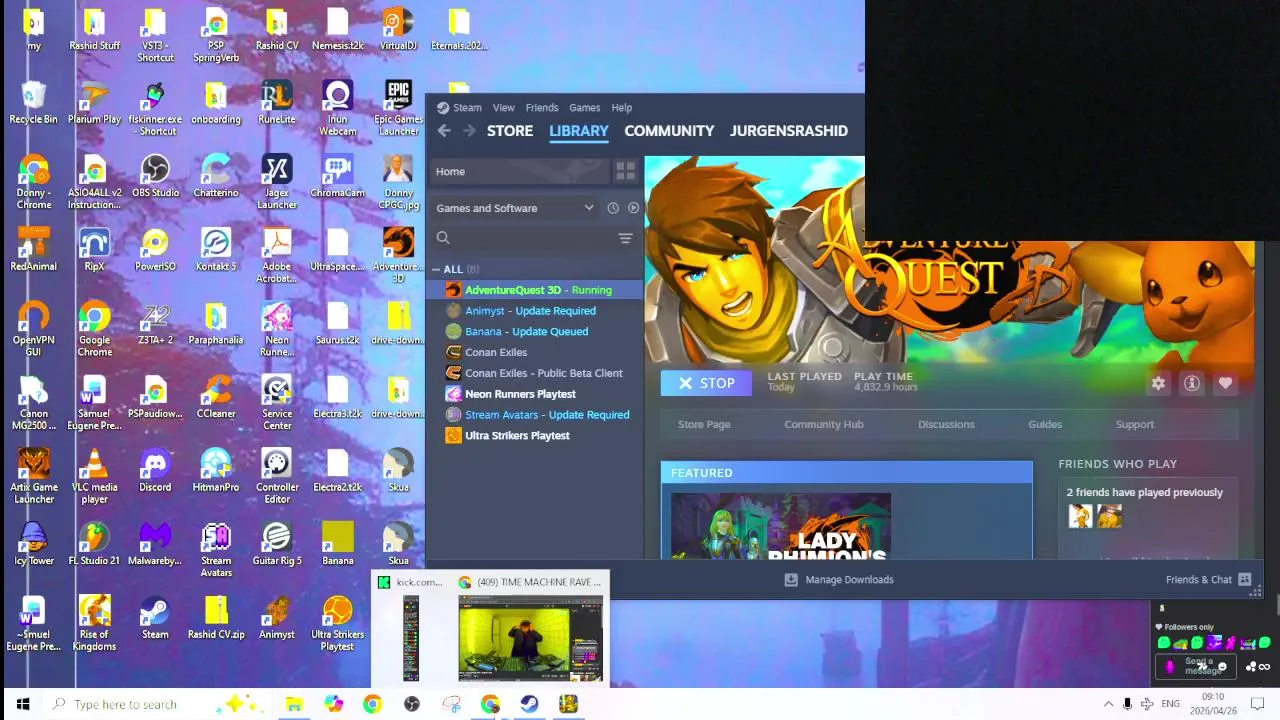Click the Lady Rhimion's featured thumbnail
Image resolution: width=1280 pixels, height=720 pixels.
[780, 526]
